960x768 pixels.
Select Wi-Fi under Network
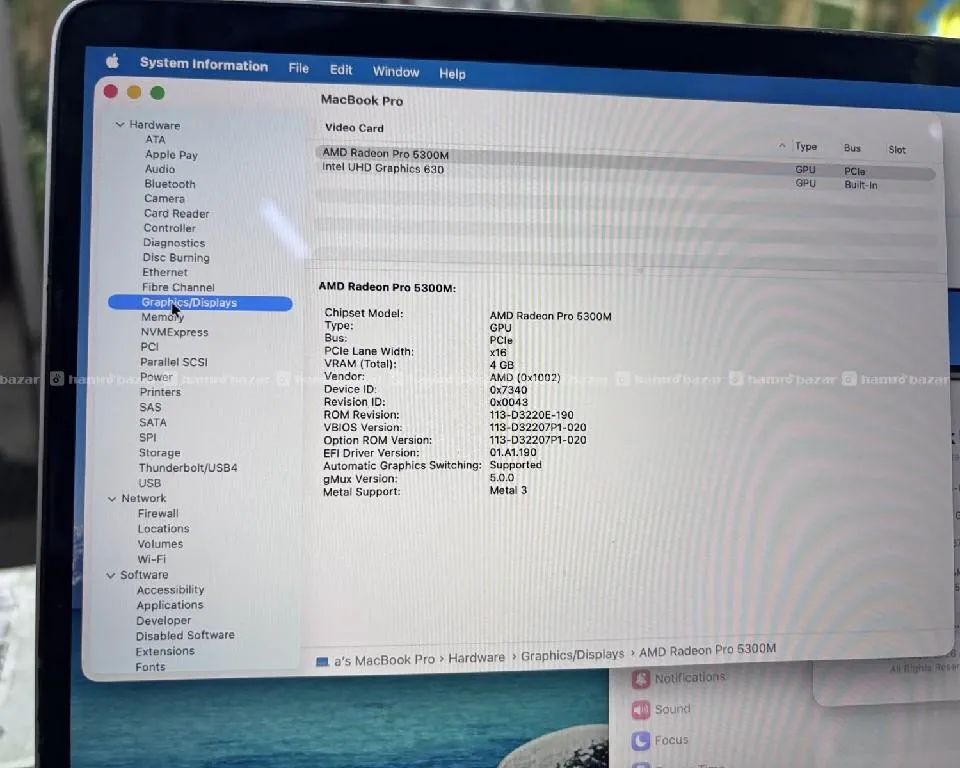coord(151,559)
